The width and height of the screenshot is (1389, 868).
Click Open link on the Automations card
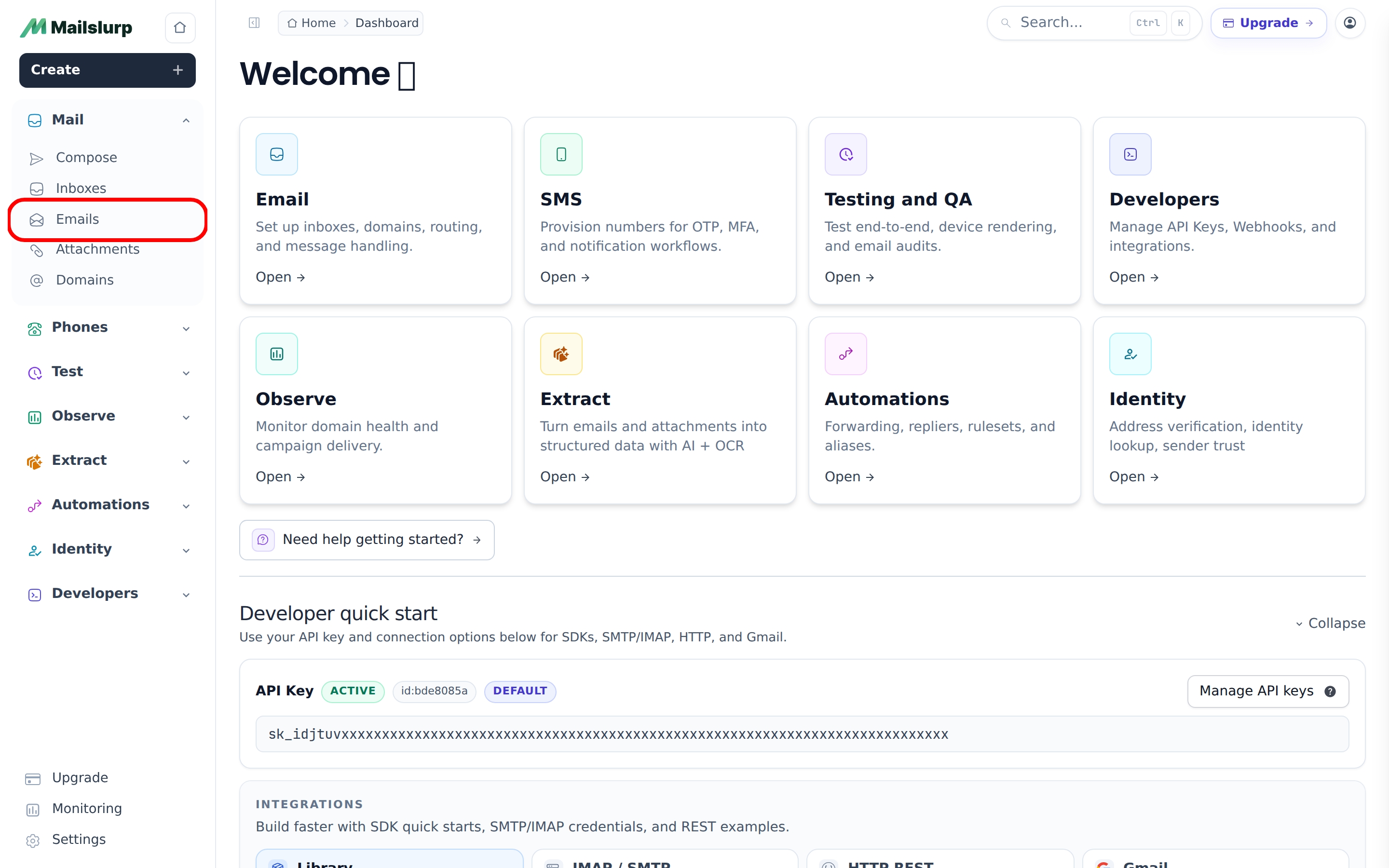849,477
